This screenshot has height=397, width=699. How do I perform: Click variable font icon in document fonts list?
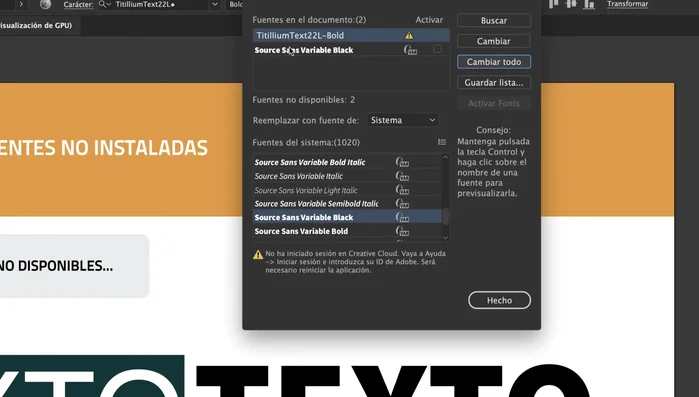click(x=411, y=50)
